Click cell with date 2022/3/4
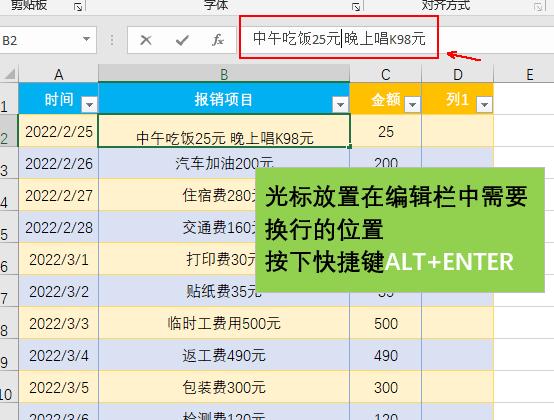554x420 pixels. [x=59, y=355]
